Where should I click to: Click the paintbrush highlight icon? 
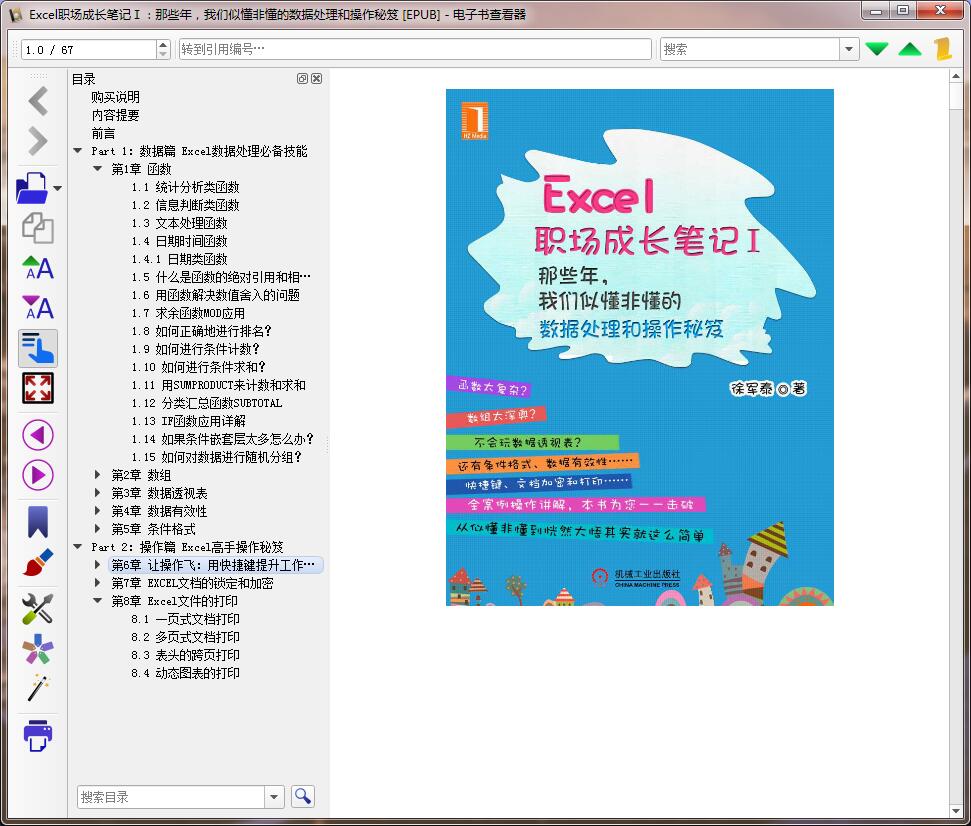point(38,562)
